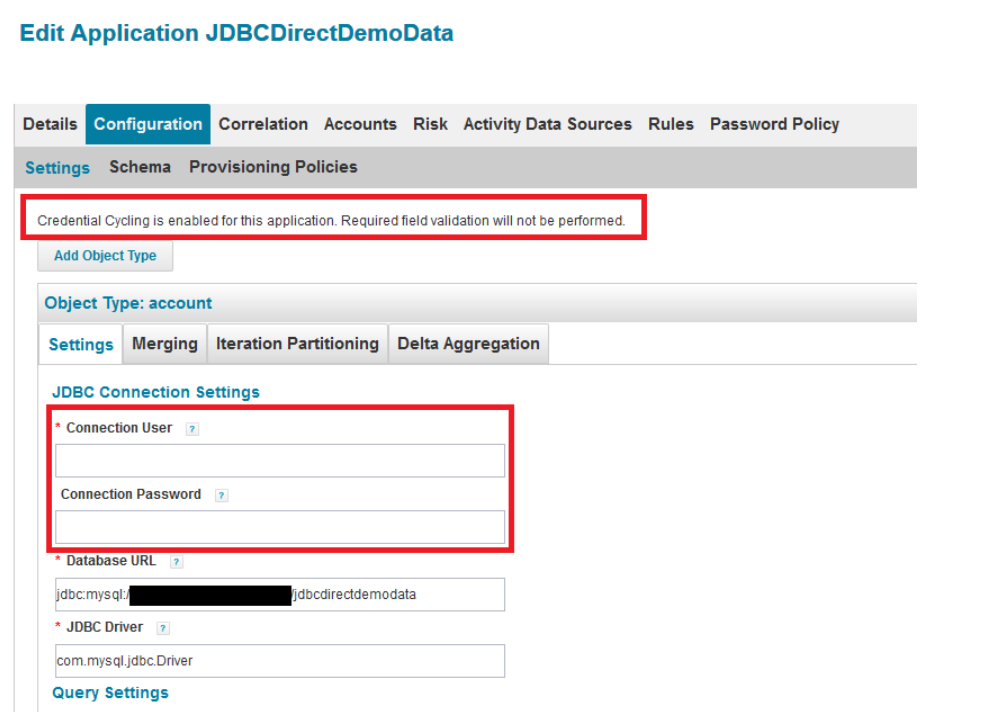992x712 pixels.
Task: Switch to the Merging tab
Action: click(x=165, y=344)
